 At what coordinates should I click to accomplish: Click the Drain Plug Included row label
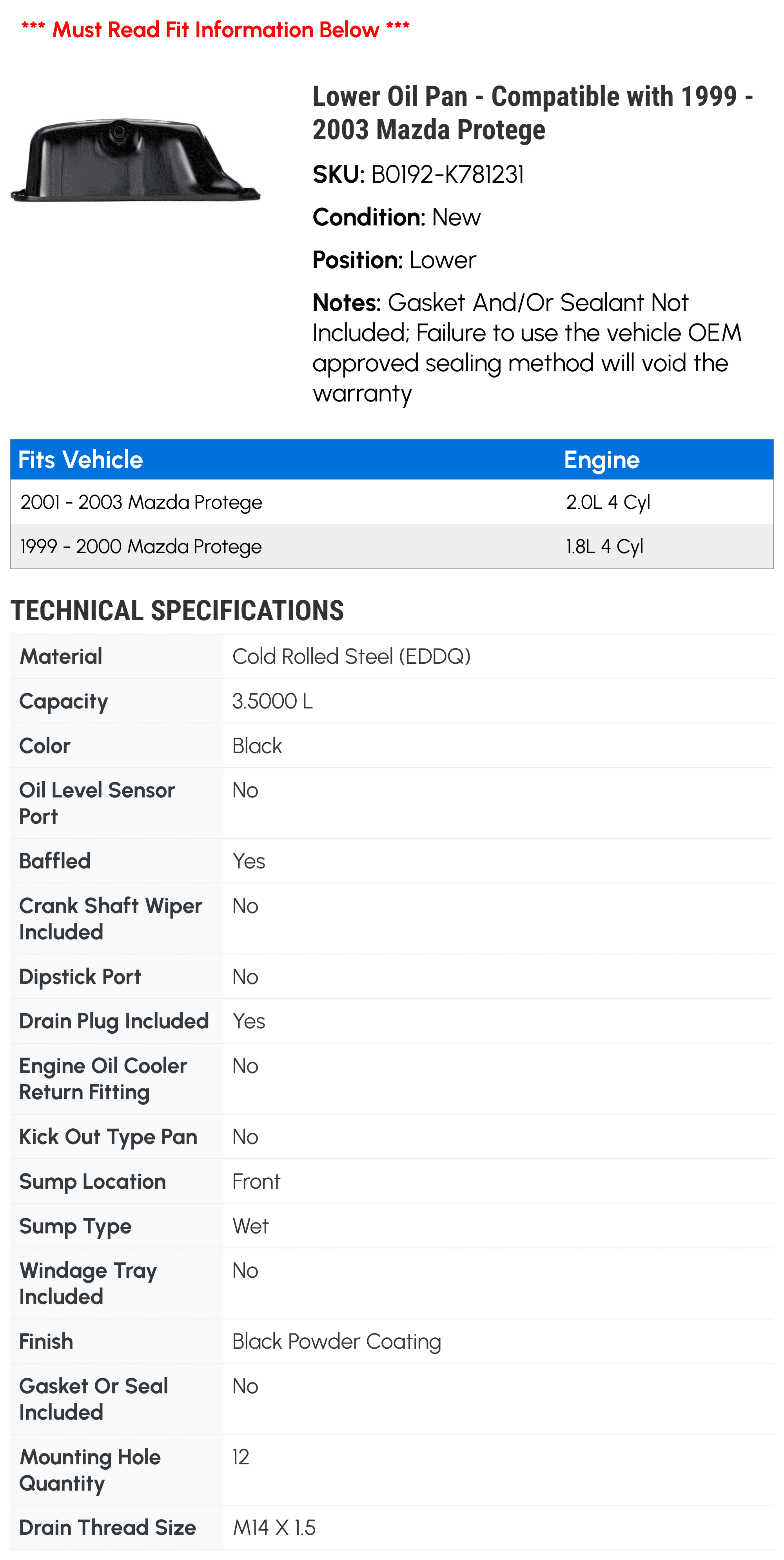(x=114, y=1021)
